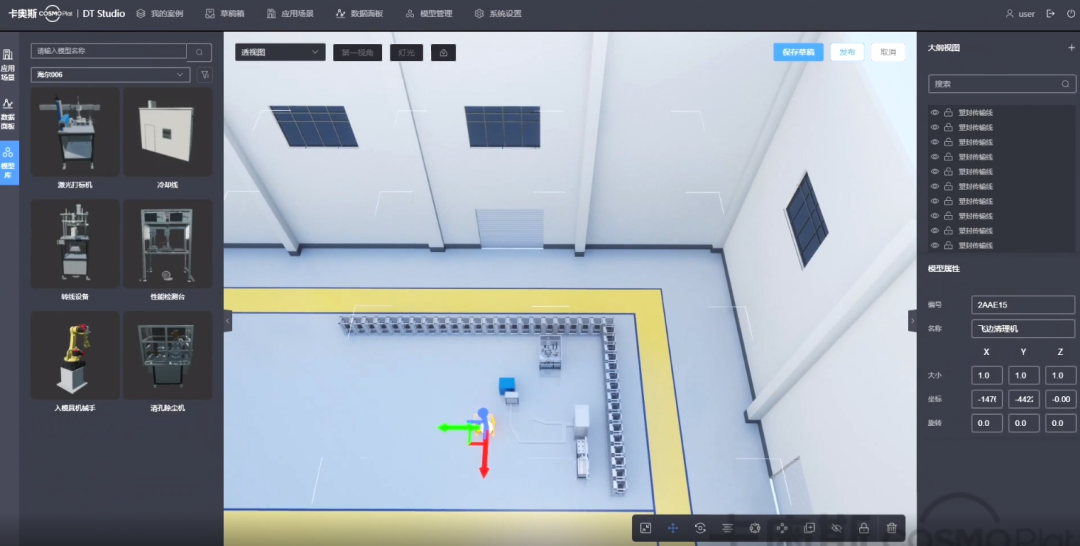The width and height of the screenshot is (1080, 546).
Task: Open the 透视图 view dropdown
Action: (280, 52)
